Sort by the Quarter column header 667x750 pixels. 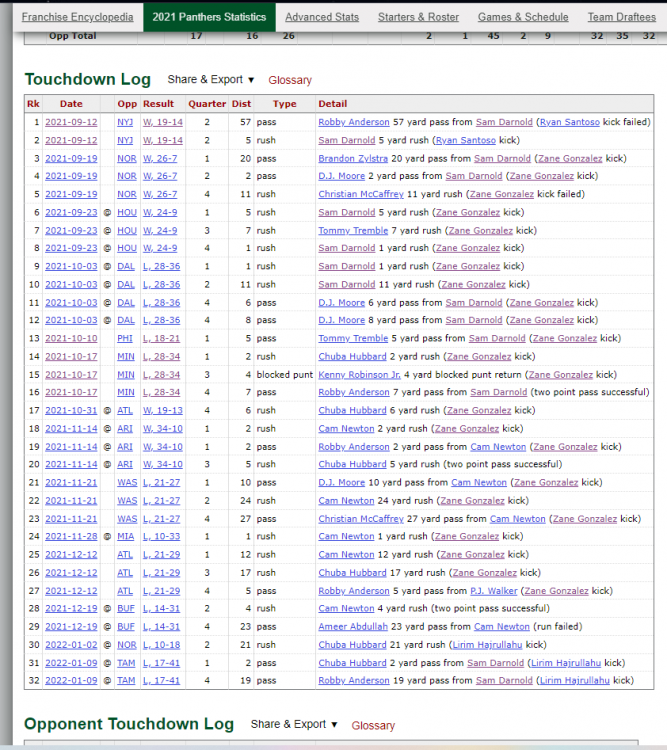tap(207, 103)
